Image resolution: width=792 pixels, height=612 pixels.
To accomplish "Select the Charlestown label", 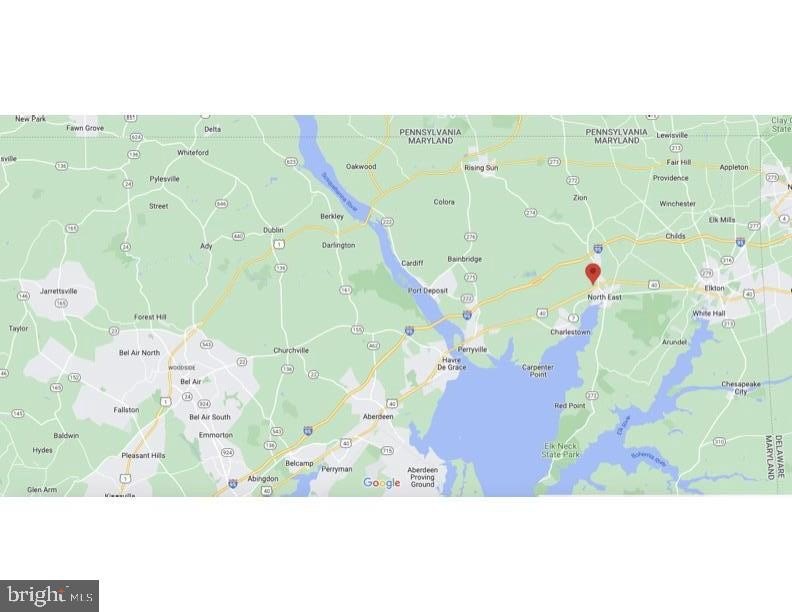I will click(570, 332).
